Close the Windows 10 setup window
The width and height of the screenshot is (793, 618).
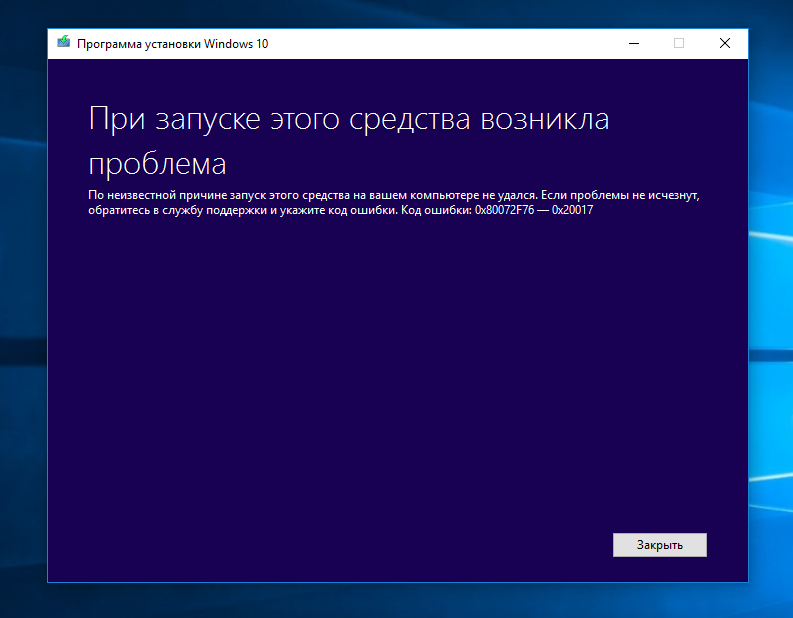click(725, 43)
